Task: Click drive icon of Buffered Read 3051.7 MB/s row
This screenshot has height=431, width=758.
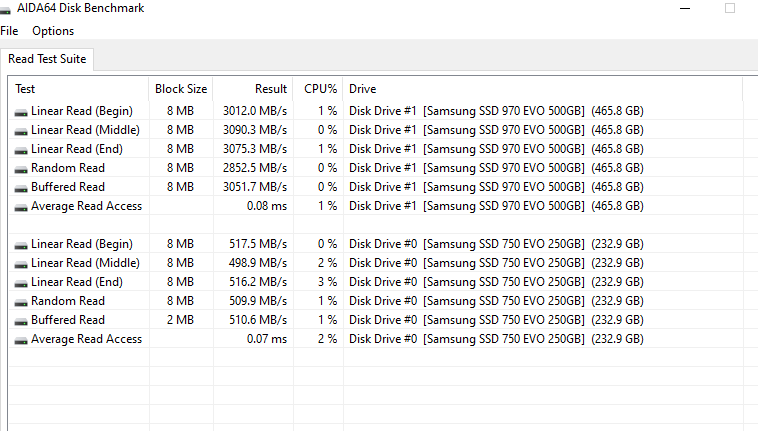Action: [x=21, y=188]
